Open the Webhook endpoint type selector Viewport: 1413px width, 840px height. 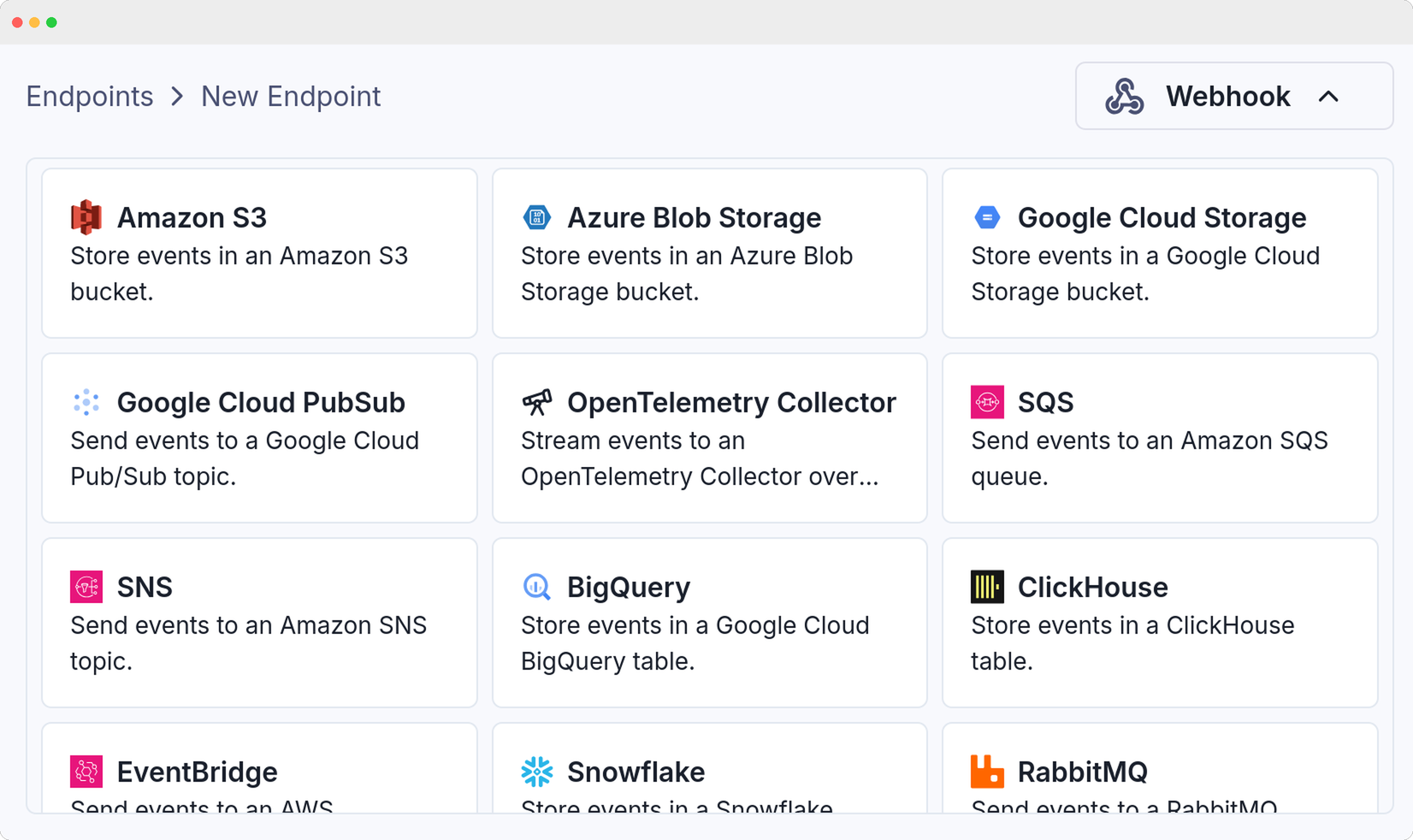1234,96
